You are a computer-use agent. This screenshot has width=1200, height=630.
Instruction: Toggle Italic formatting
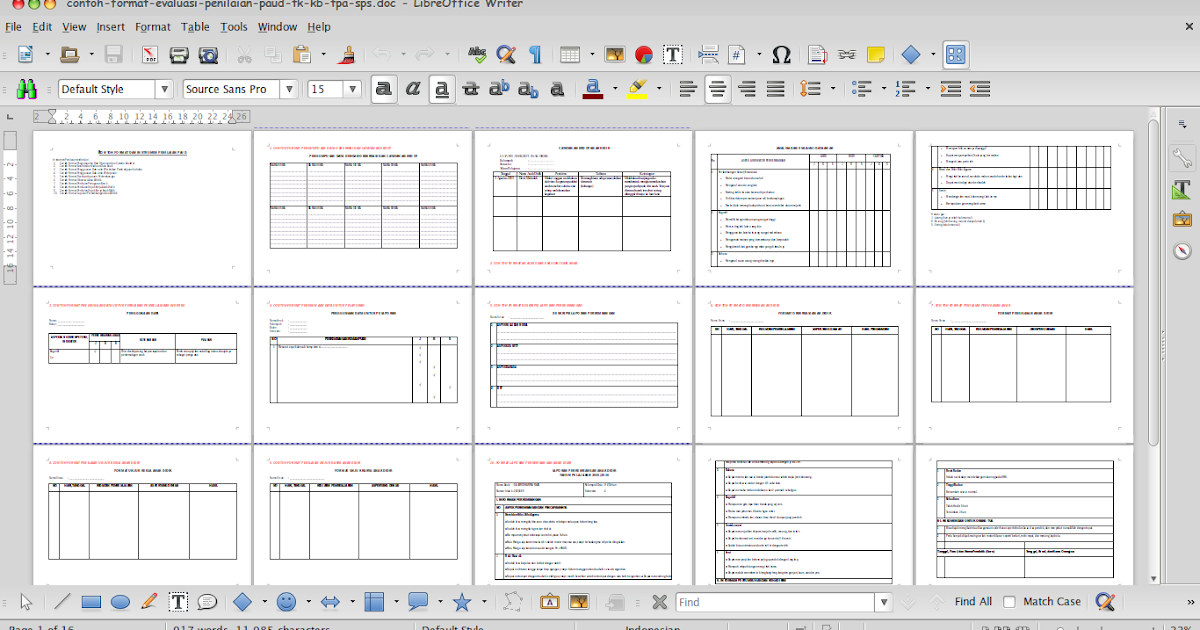click(412, 89)
